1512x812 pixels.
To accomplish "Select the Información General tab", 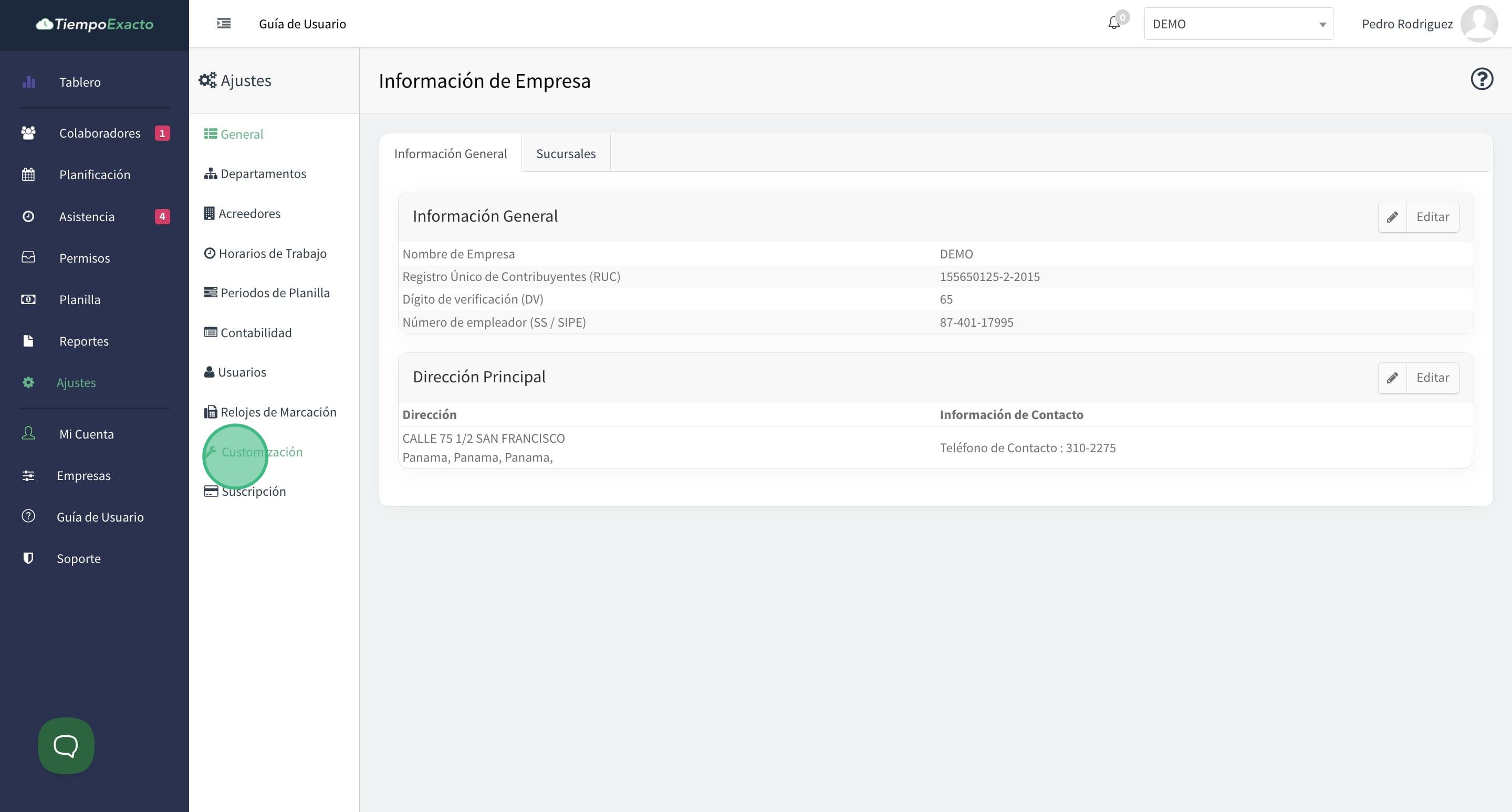I will pyautogui.click(x=450, y=153).
